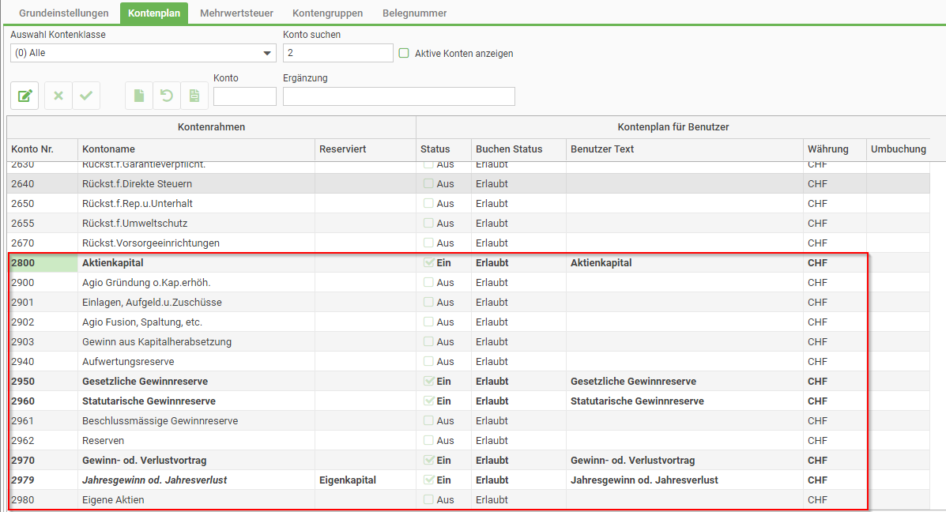Viewport: 946px width, 512px height.
Task: Toggle status checkbox for Aktienkapital 2800
Action: [x=429, y=263]
